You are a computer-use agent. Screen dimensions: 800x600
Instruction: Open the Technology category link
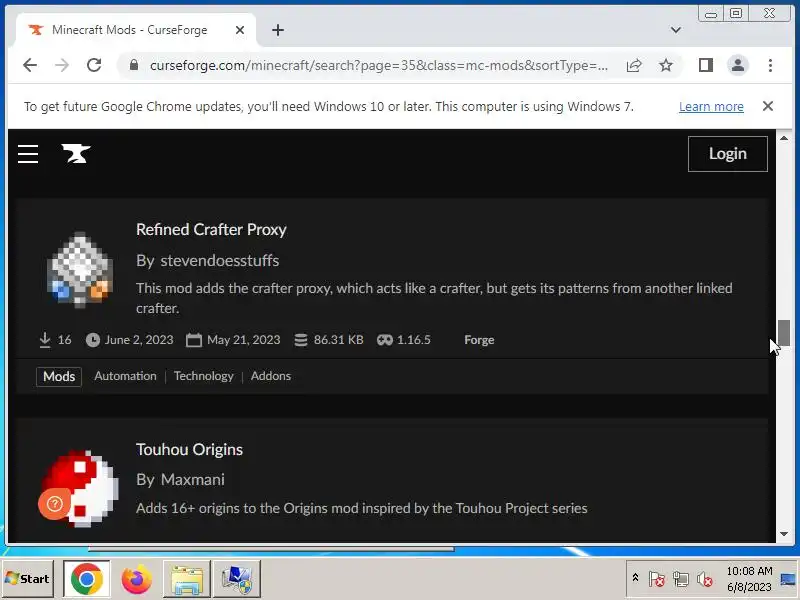[x=204, y=376]
